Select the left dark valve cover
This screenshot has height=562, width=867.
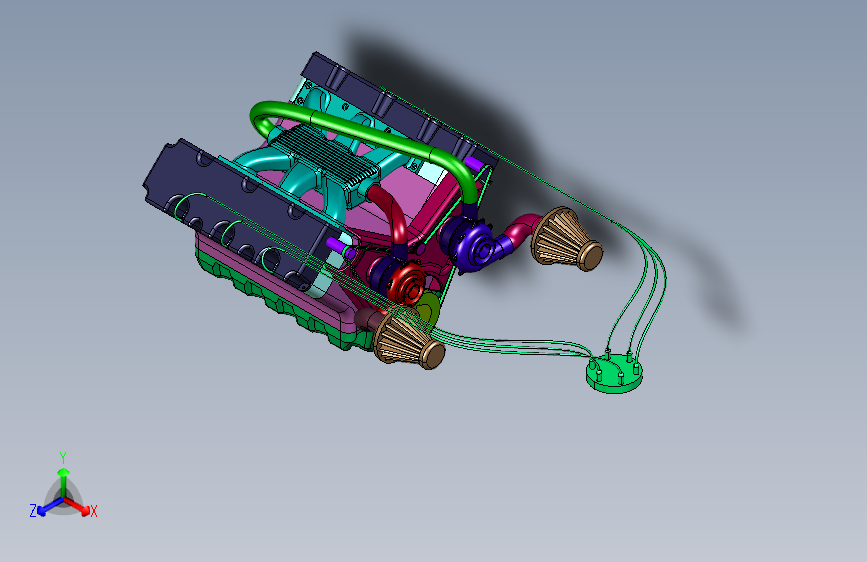pos(238,213)
